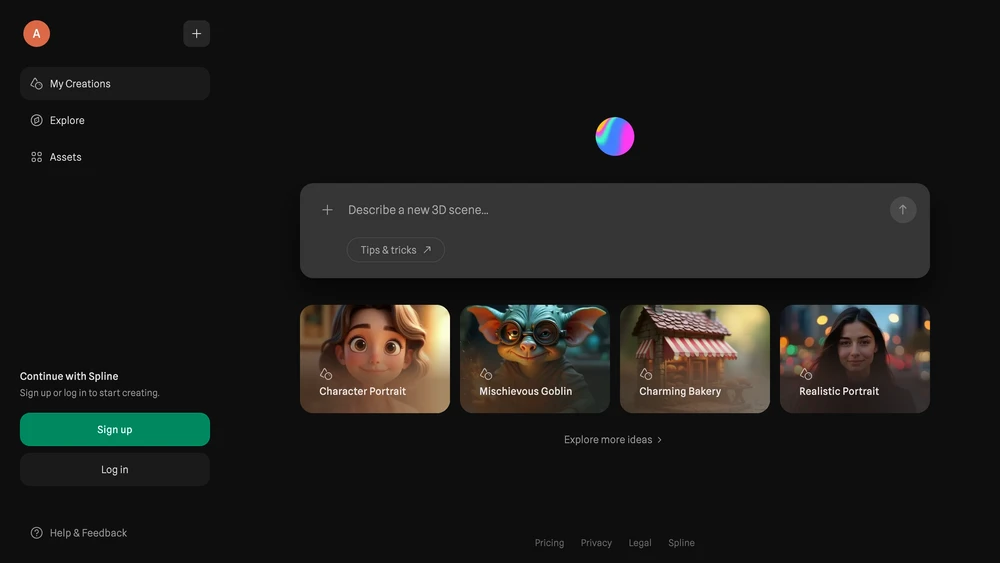This screenshot has width=1000, height=563.
Task: Submit the prompt with the up arrow button
Action: [902, 210]
